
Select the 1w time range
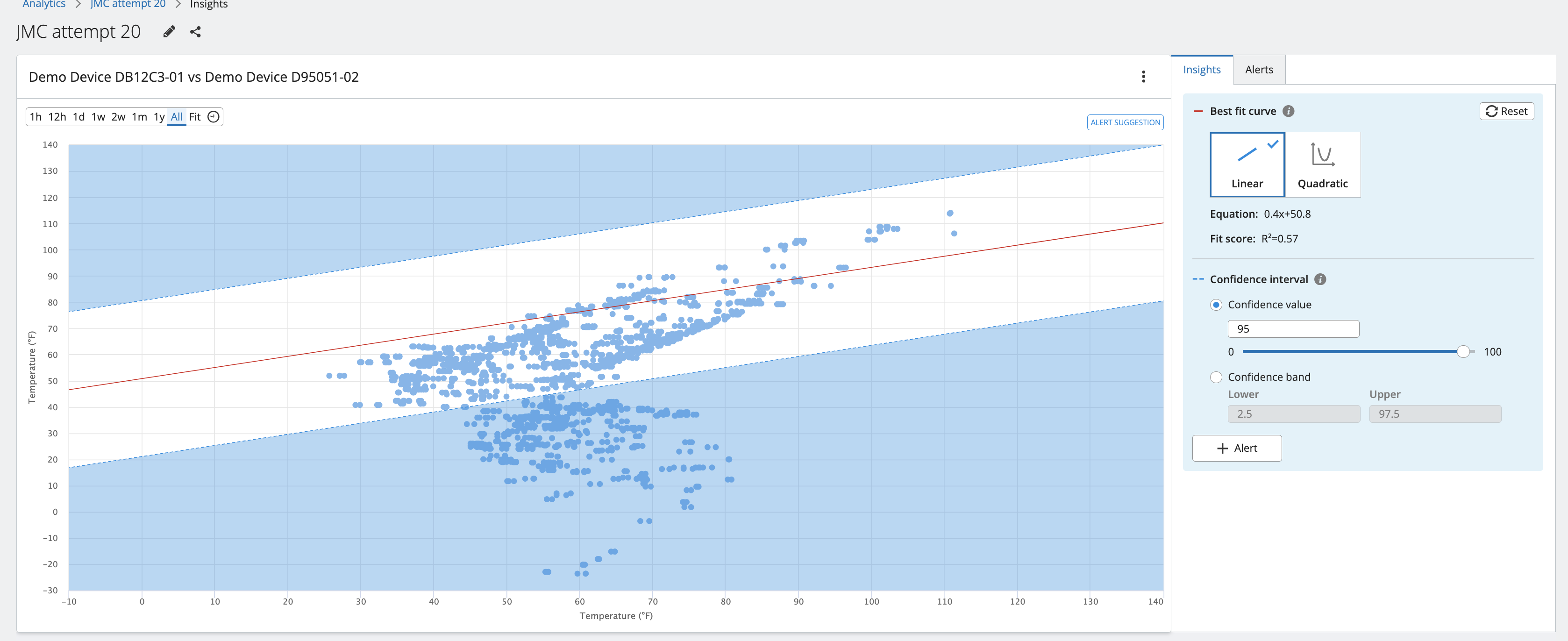(x=98, y=117)
